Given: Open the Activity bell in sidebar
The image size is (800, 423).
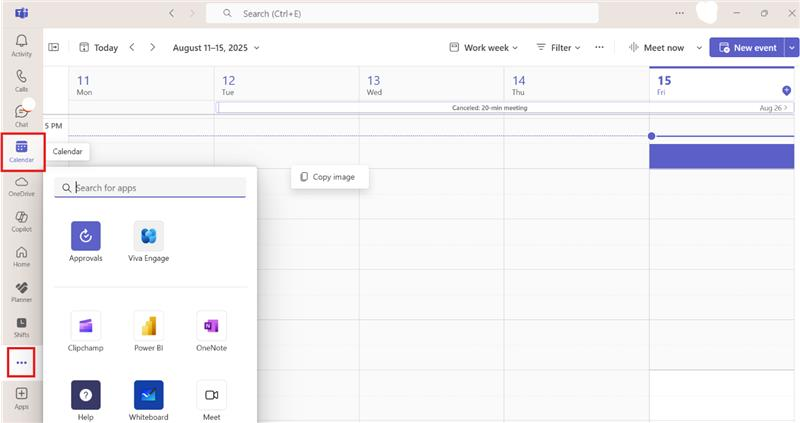Looking at the screenshot, I should 21,45.
